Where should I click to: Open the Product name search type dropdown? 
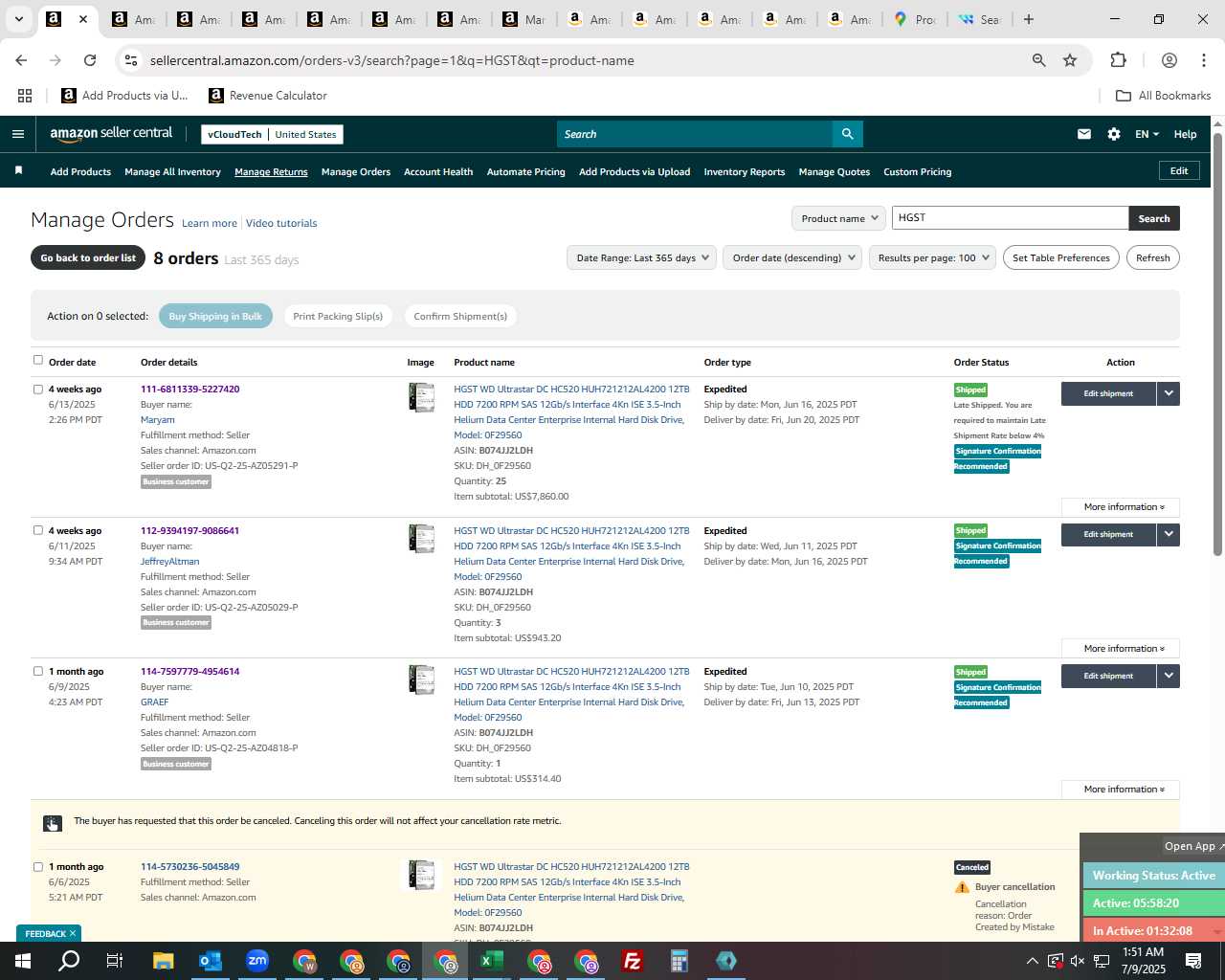click(838, 218)
